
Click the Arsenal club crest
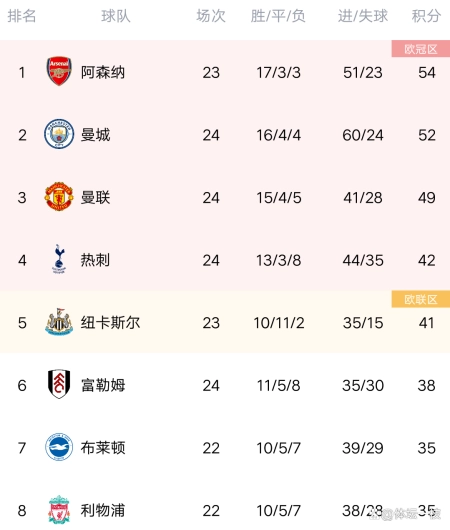(x=59, y=71)
